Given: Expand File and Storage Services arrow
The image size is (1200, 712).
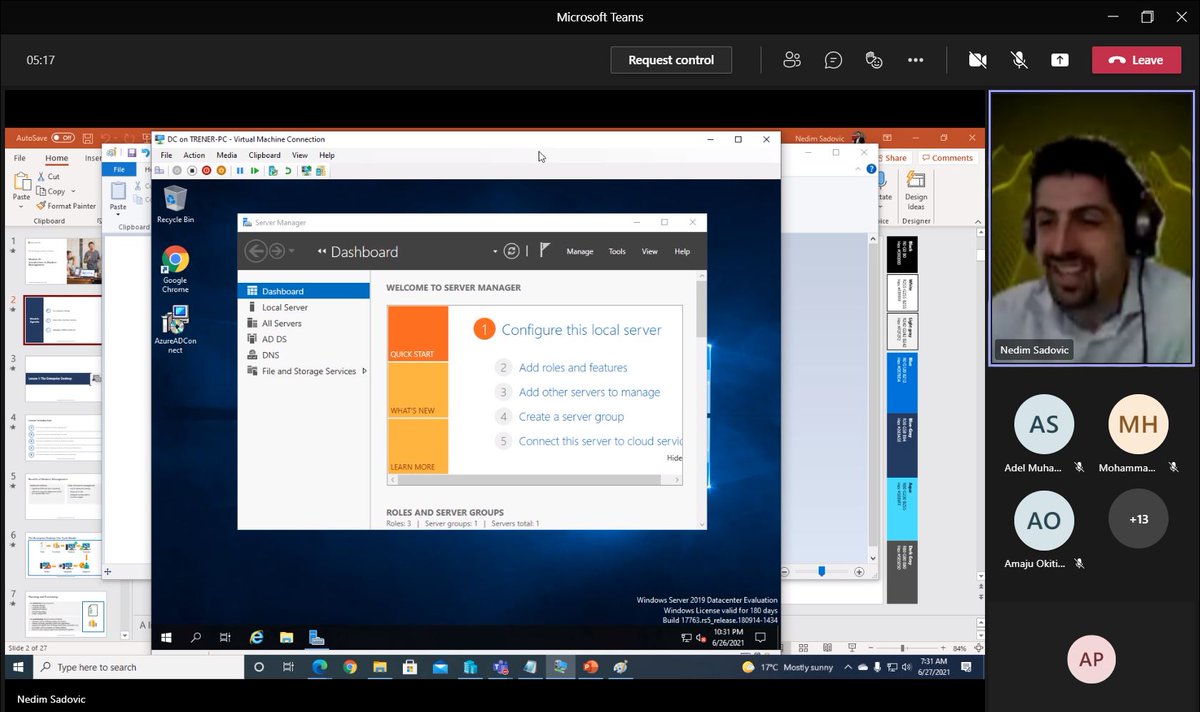Looking at the screenshot, I should tap(364, 371).
